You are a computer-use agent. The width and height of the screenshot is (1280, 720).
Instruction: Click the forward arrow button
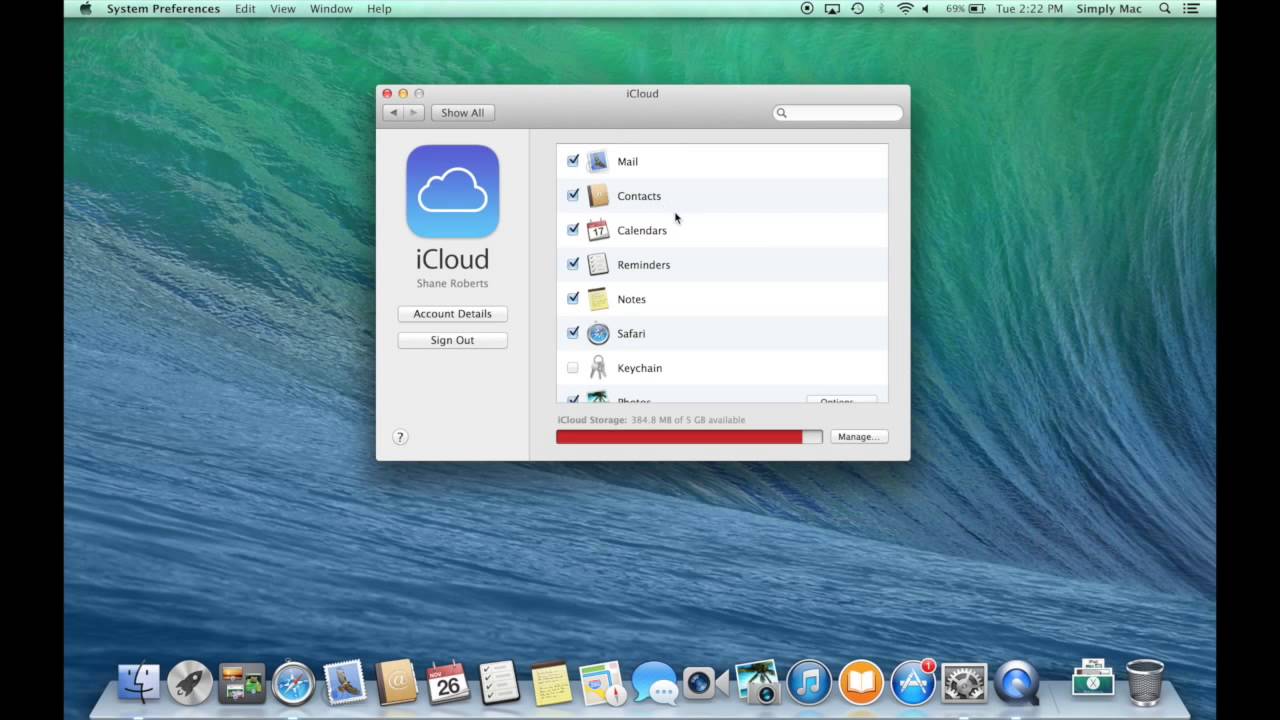pos(414,113)
